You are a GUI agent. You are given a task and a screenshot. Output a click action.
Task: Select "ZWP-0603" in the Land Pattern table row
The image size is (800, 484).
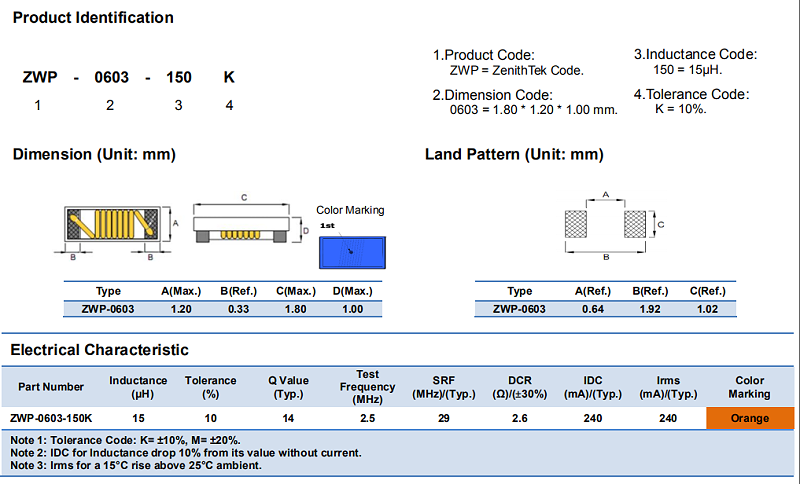[519, 310]
